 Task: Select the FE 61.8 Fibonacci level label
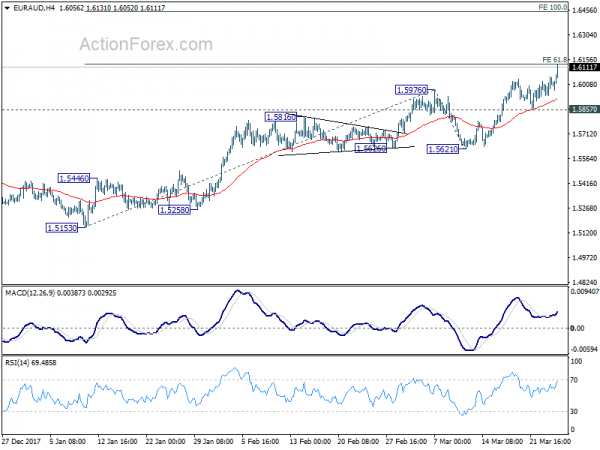555,60
